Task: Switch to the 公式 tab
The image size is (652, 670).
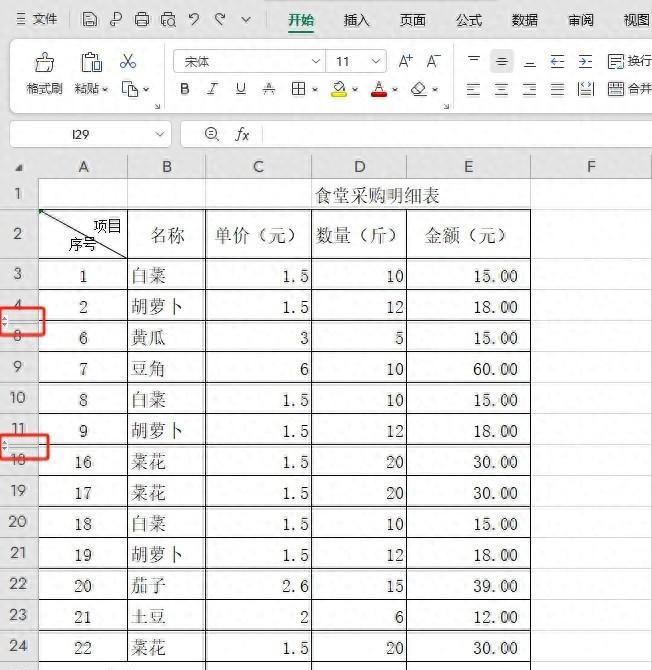Action: [469, 20]
